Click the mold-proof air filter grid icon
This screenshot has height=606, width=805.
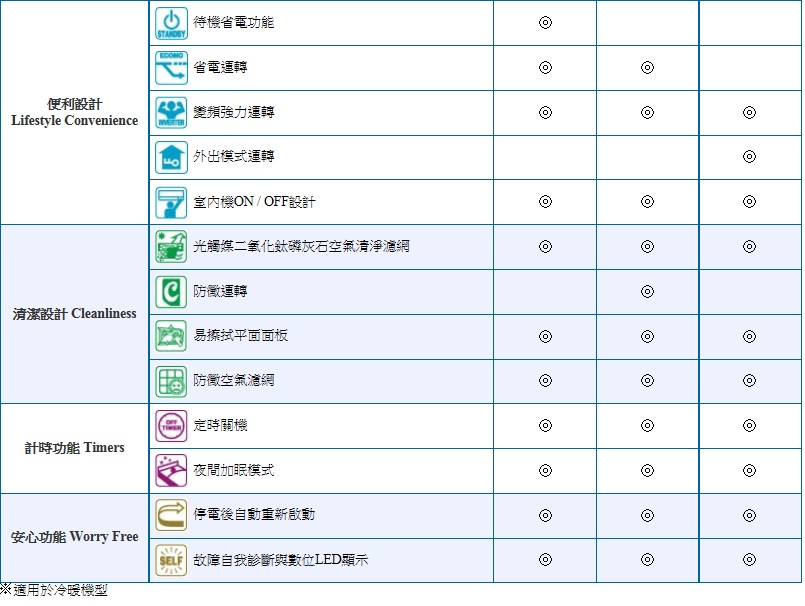pyautogui.click(x=171, y=381)
